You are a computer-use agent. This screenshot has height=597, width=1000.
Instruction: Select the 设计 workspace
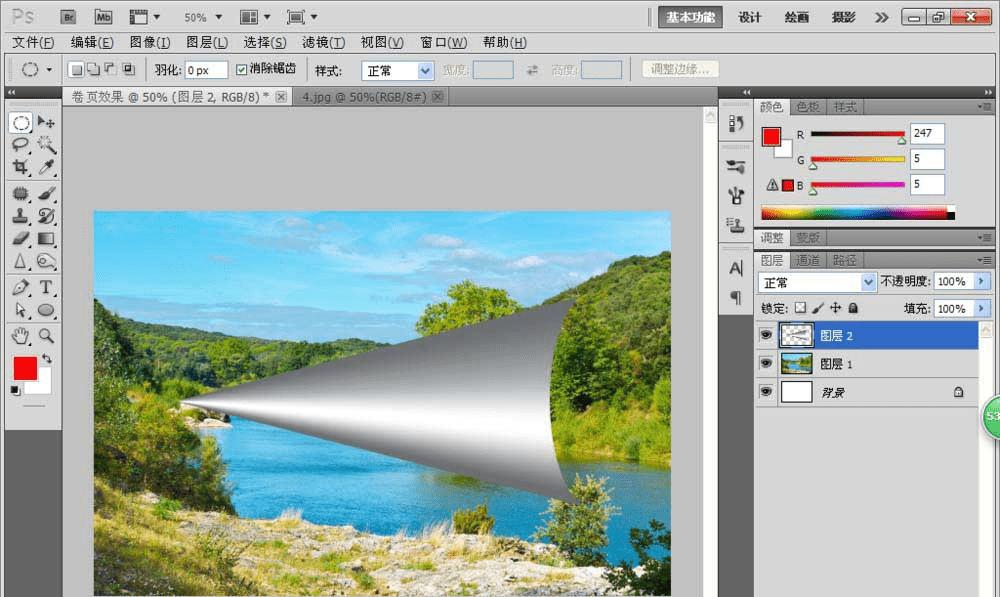749,17
